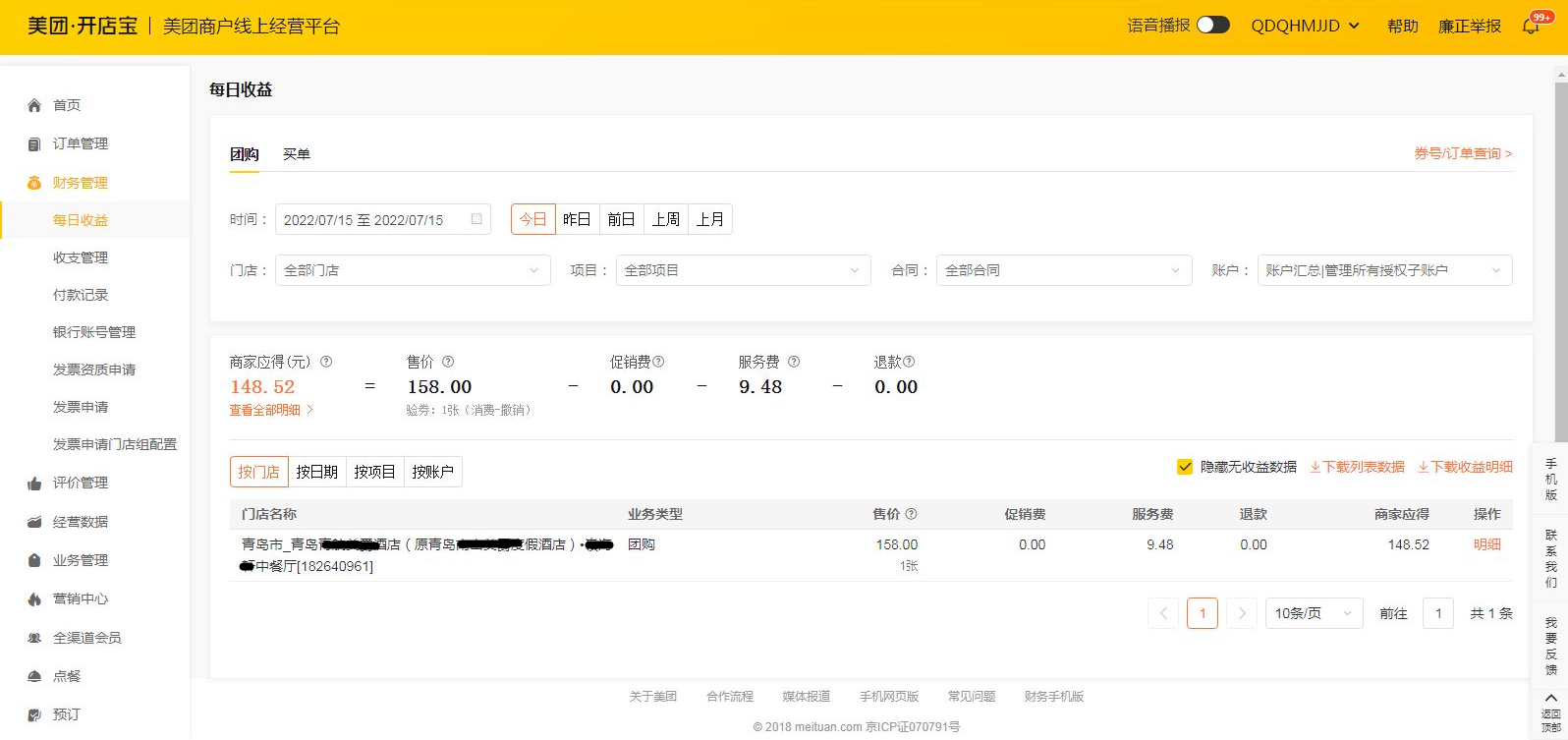This screenshot has width=1568, height=740.
Task: Click the calendar icon in date field
Action: 476,219
